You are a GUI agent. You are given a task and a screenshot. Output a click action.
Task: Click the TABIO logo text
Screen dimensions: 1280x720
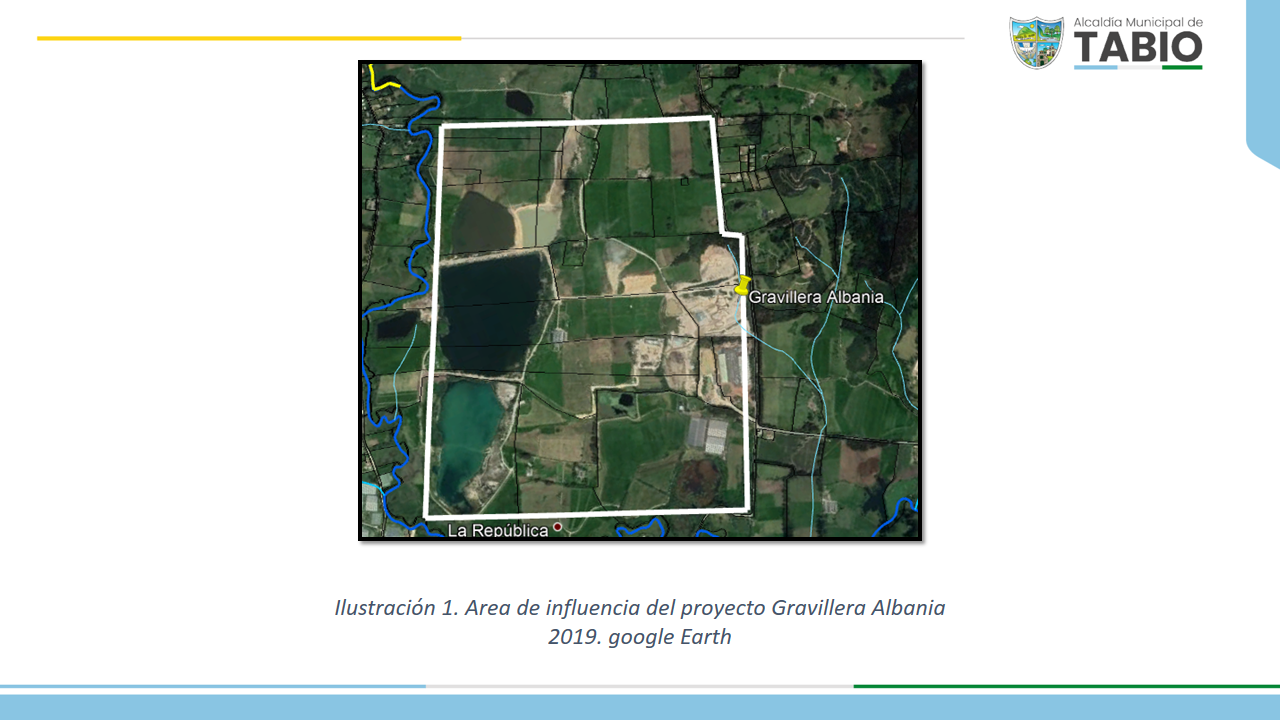tap(1138, 47)
